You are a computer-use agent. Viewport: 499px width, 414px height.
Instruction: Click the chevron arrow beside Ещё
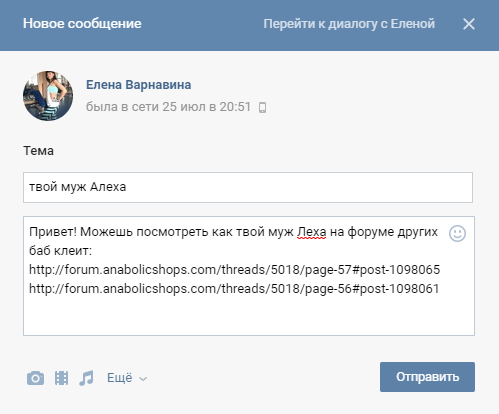(x=143, y=379)
